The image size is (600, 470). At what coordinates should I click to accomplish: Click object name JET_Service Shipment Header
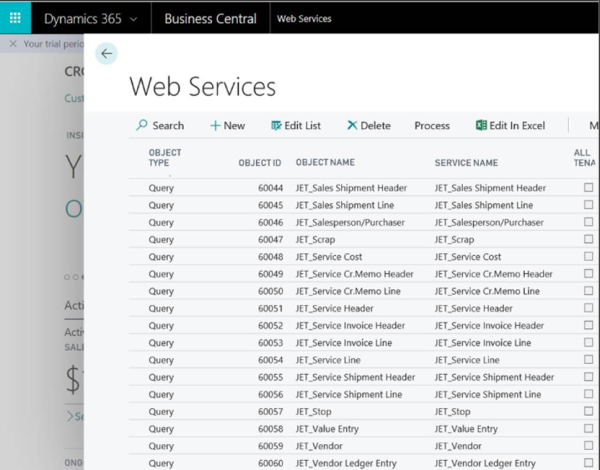click(355, 377)
